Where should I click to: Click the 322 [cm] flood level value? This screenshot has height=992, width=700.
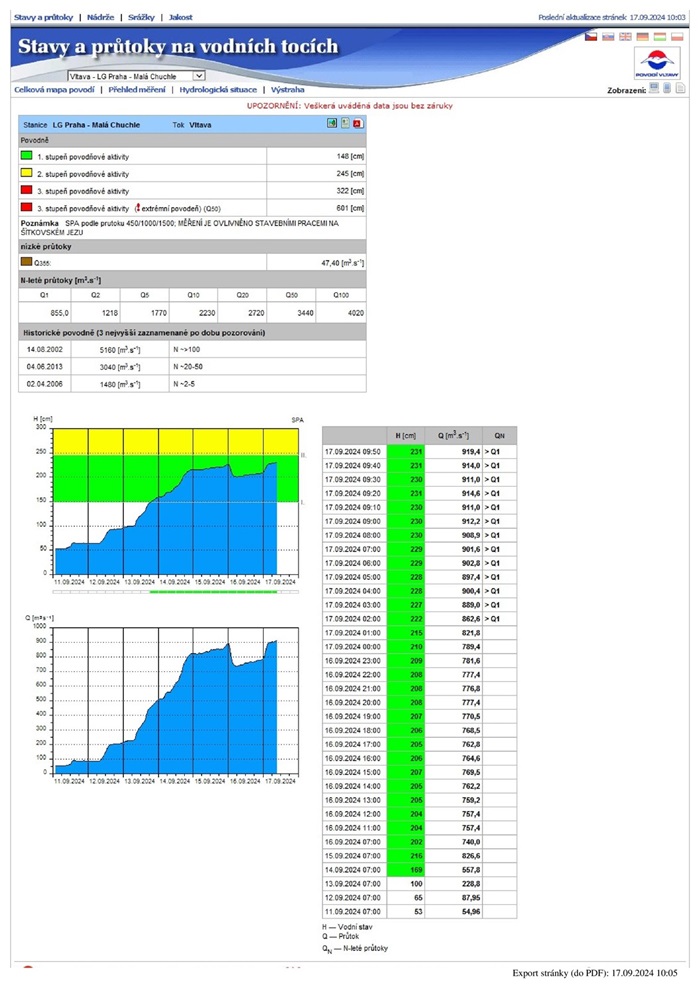[350, 190]
